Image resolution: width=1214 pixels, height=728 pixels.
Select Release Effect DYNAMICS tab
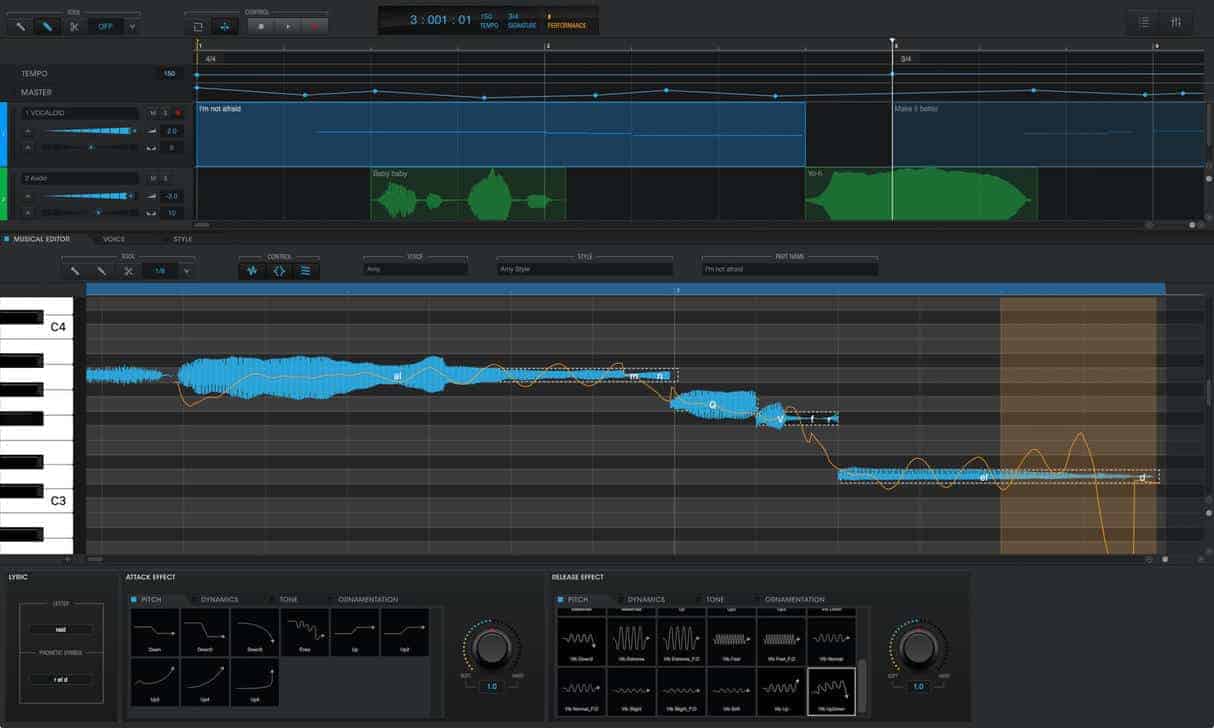[645, 599]
